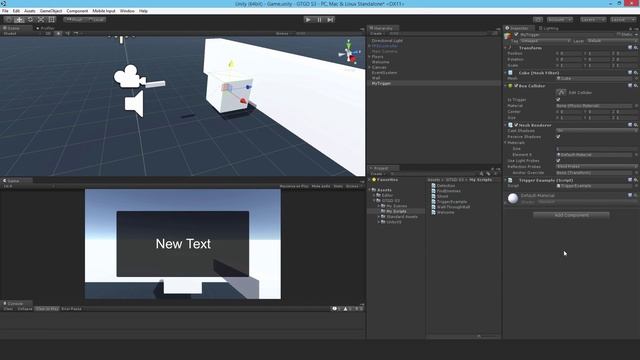Screen dimensions: 640x360
Task: Start Play mode
Action: tap(308, 20)
